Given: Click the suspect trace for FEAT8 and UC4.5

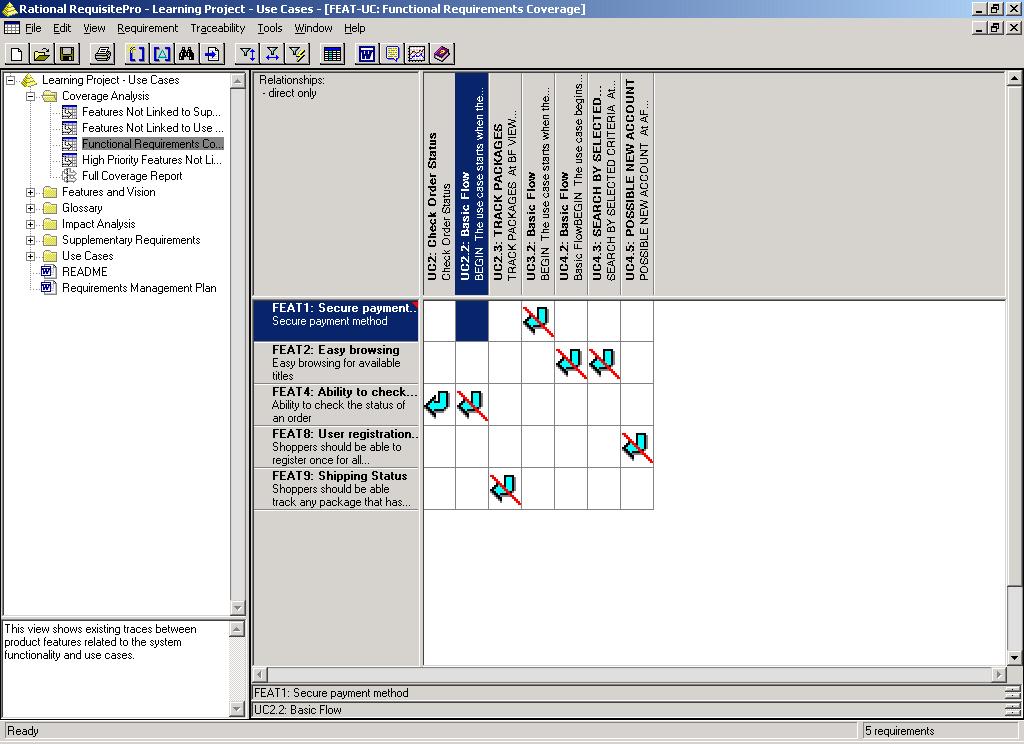Looking at the screenshot, I should pyautogui.click(x=637, y=447).
